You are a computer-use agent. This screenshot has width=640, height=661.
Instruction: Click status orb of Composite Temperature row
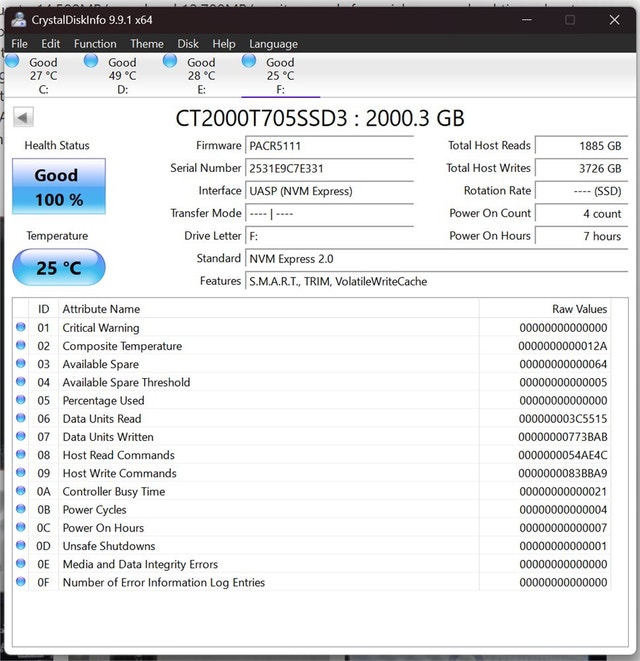(21, 345)
